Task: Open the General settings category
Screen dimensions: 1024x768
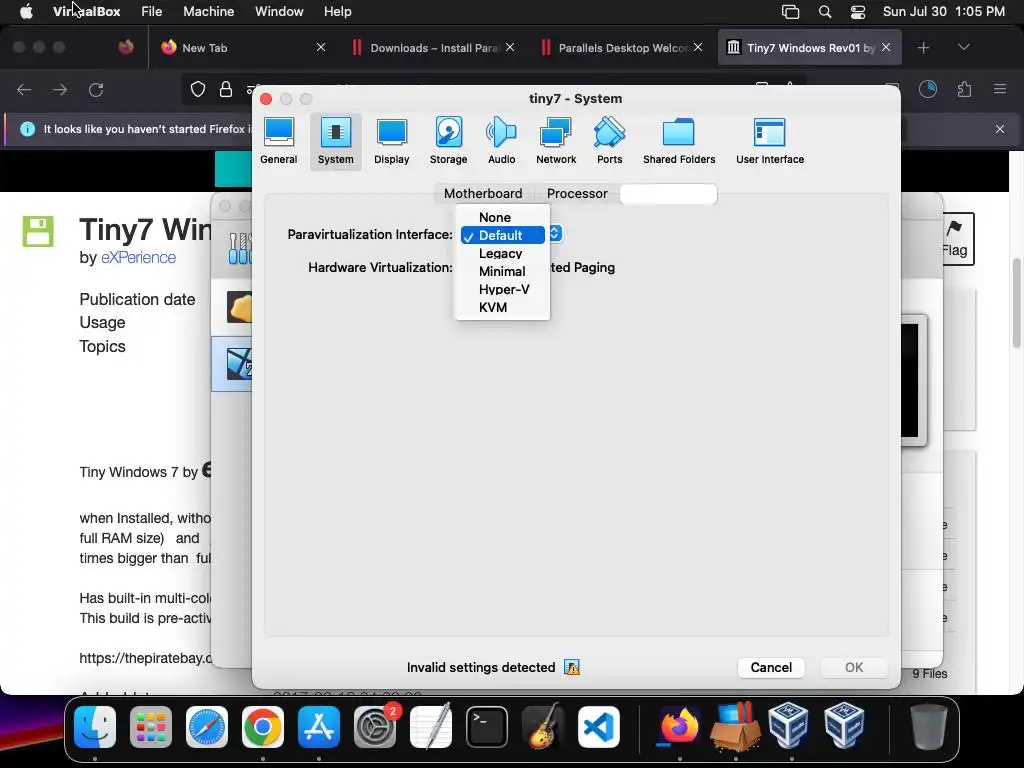Action: click(x=279, y=141)
